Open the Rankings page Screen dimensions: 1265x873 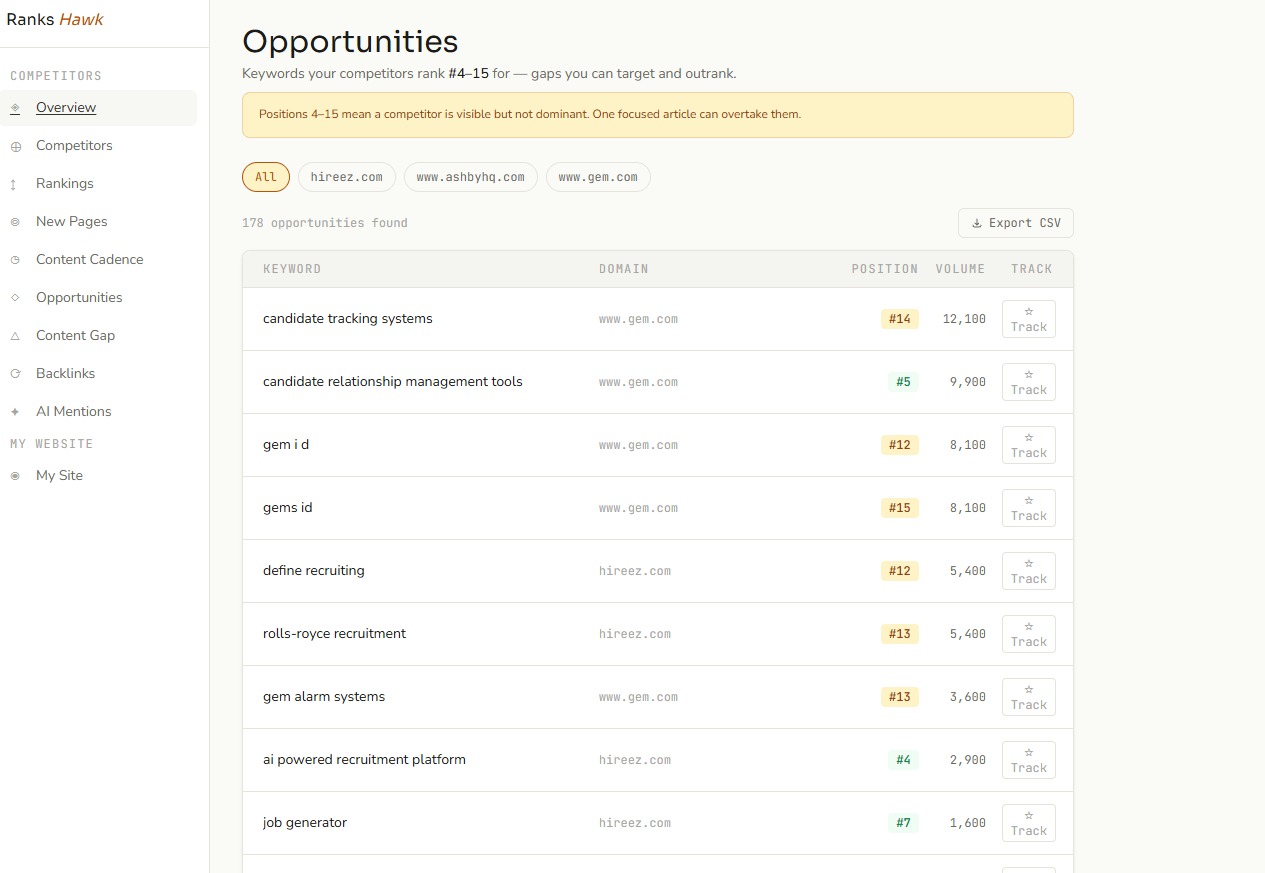coord(99,184)
